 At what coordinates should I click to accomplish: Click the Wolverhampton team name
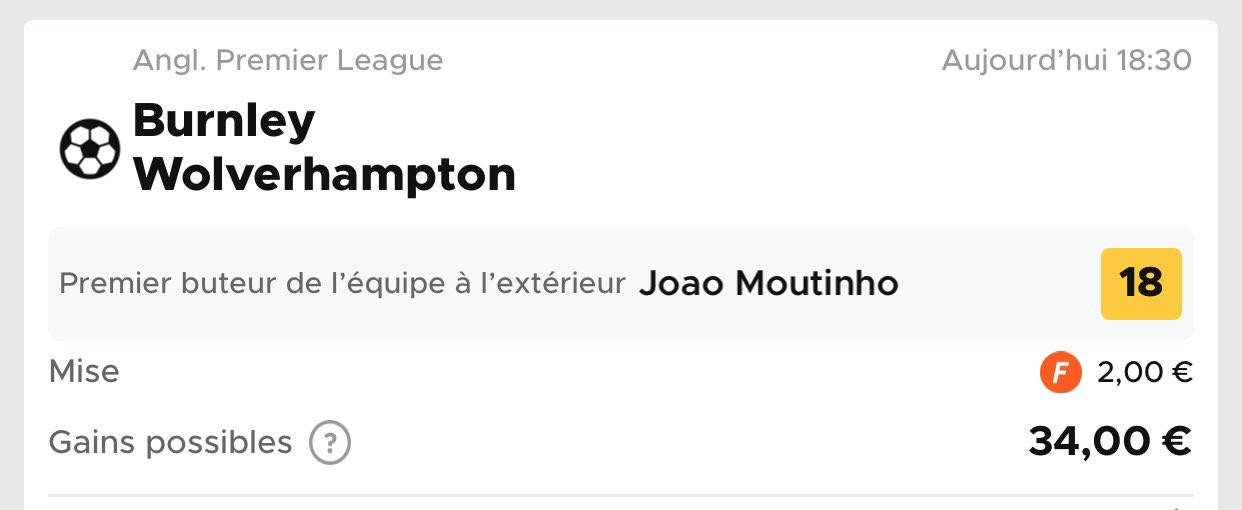pos(325,175)
